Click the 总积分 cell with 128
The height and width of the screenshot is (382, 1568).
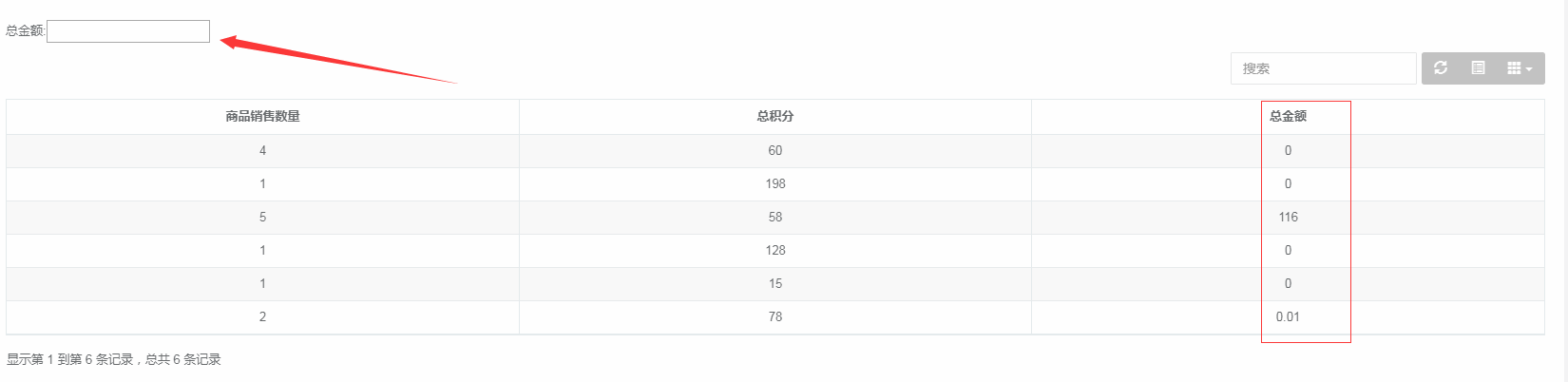[x=775, y=250]
